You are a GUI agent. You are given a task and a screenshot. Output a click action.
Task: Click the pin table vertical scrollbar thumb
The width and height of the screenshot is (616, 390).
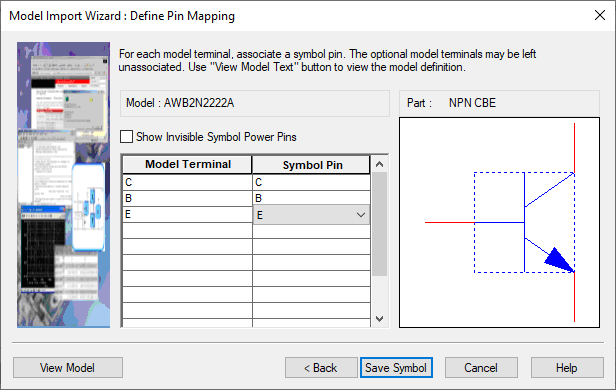(x=380, y=224)
